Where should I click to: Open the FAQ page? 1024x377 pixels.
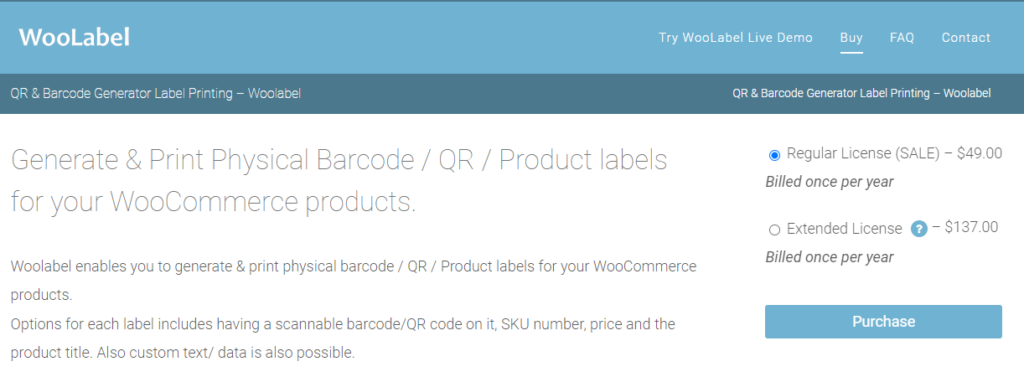(902, 38)
